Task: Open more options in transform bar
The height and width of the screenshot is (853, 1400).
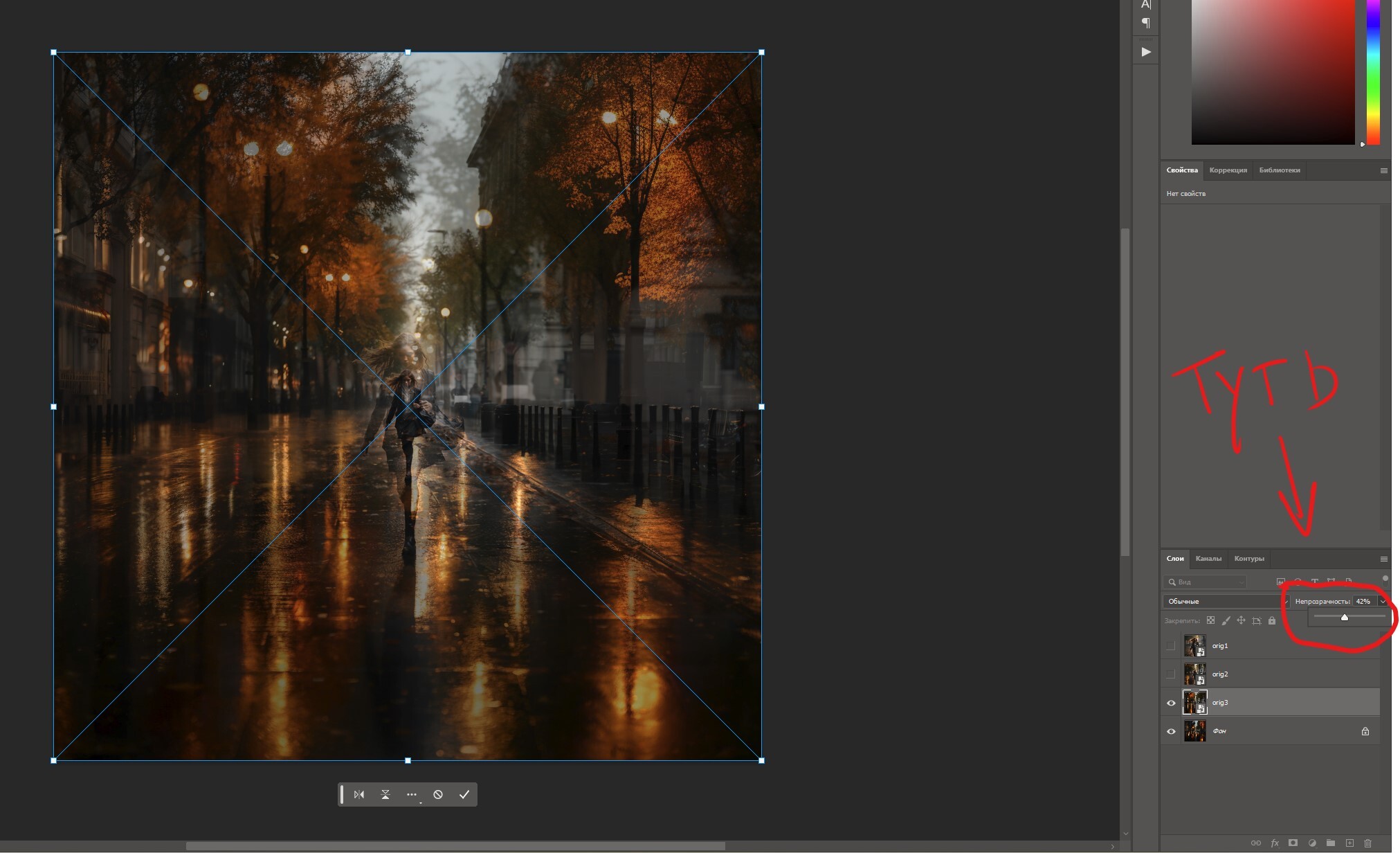Action: (412, 794)
